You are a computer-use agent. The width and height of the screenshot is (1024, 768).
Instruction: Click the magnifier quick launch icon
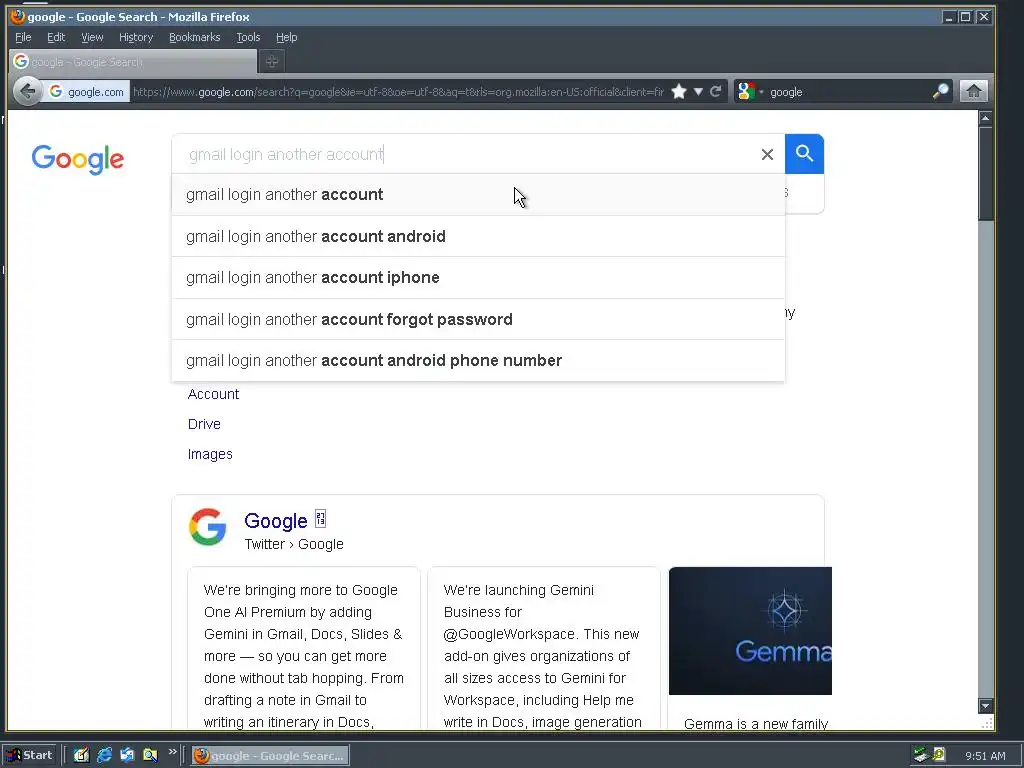[x=150, y=756]
